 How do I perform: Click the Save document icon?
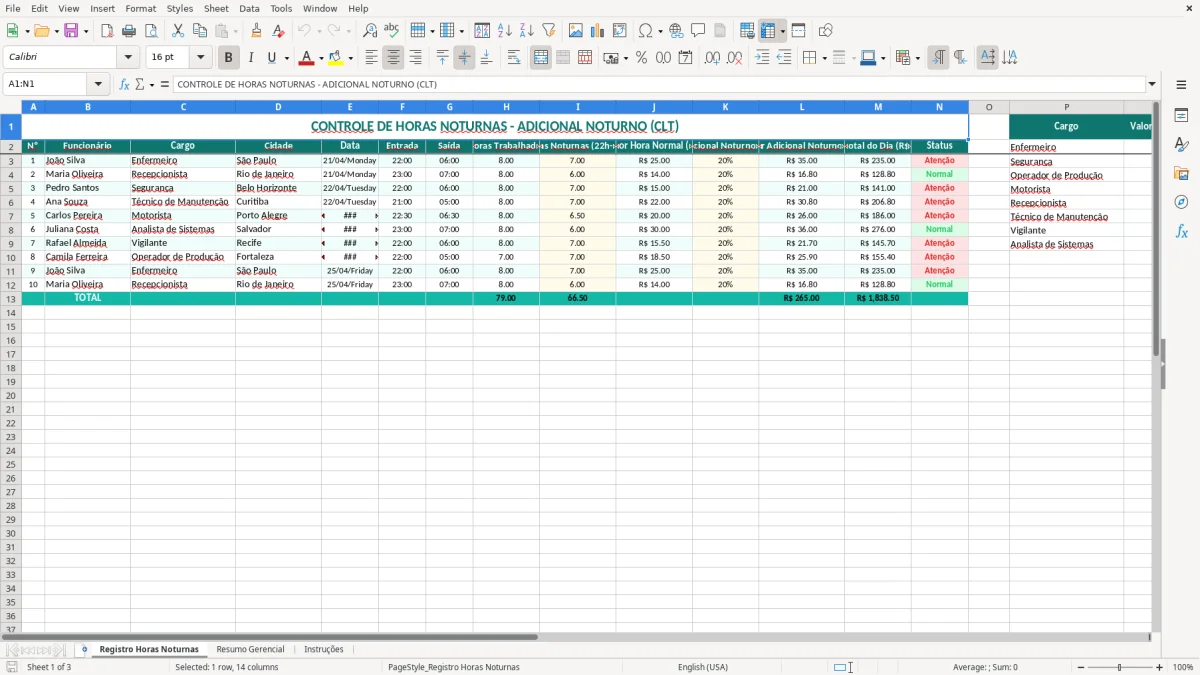(x=71, y=31)
